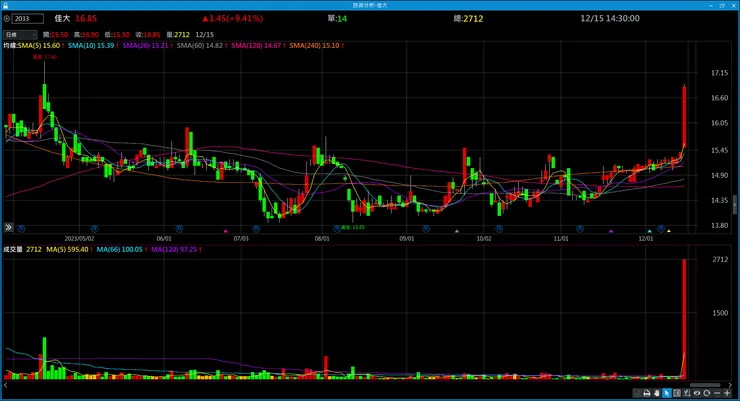Click the print icon in bottom toolbar
740x401 pixels.
[x=647, y=393]
